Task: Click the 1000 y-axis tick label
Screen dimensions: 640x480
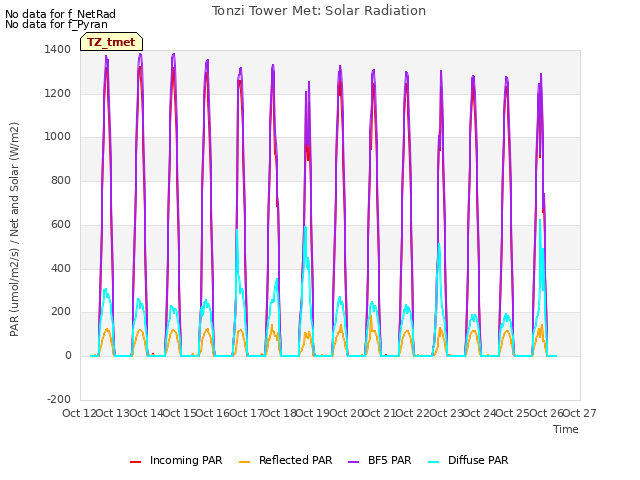Action: (58, 137)
